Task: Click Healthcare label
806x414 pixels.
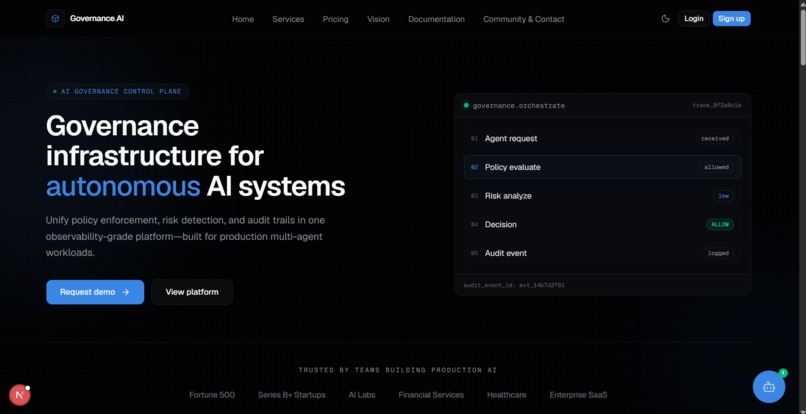Action: [506, 395]
